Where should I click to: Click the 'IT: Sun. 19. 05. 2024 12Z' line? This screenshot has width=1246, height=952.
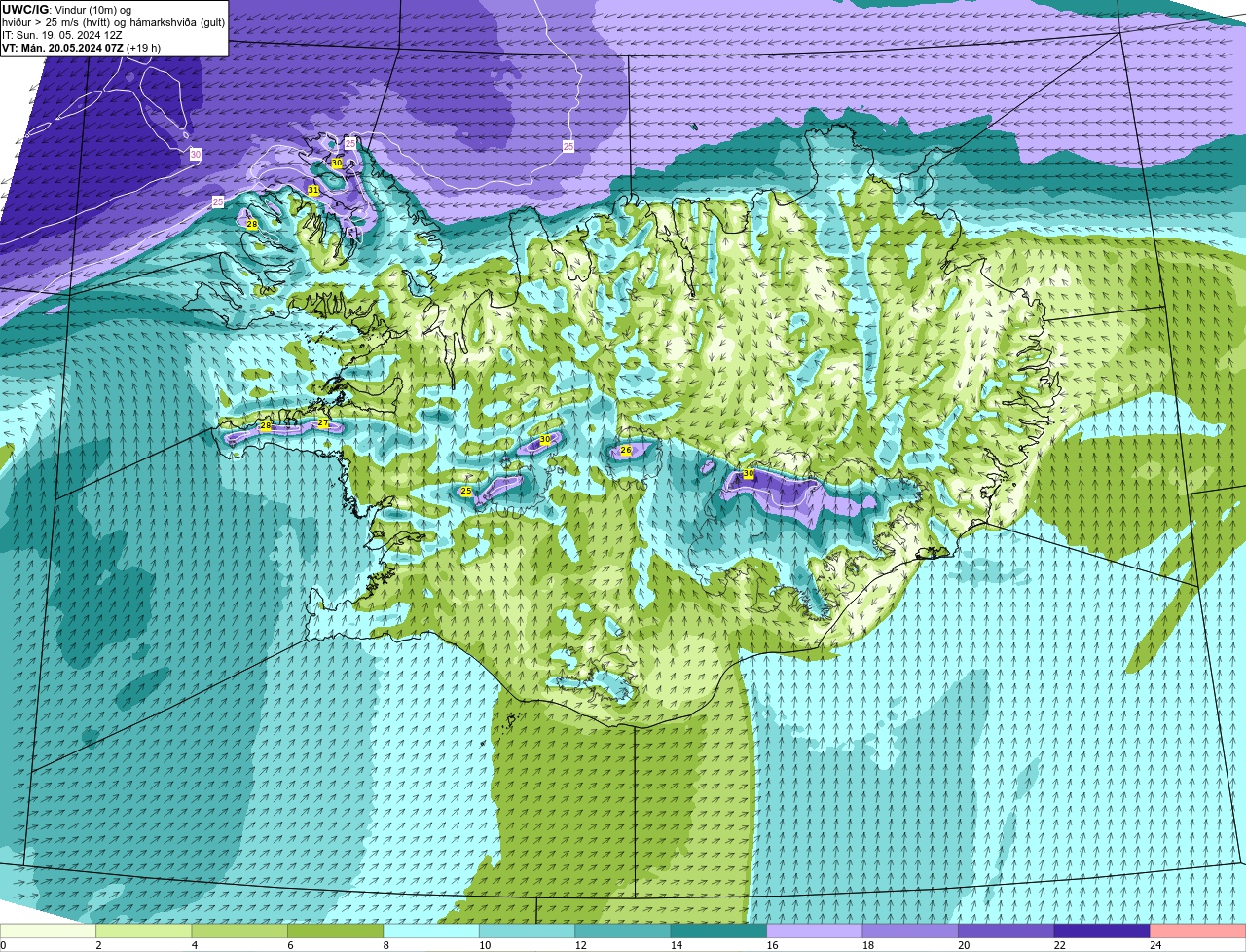(x=62, y=35)
